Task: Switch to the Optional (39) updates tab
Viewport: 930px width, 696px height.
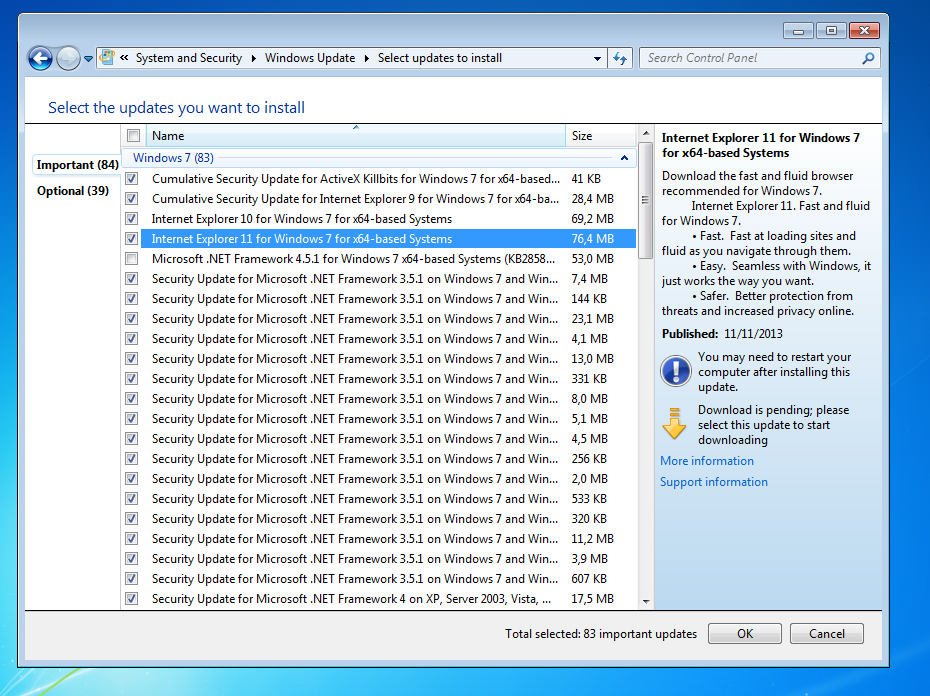Action: coord(73,191)
